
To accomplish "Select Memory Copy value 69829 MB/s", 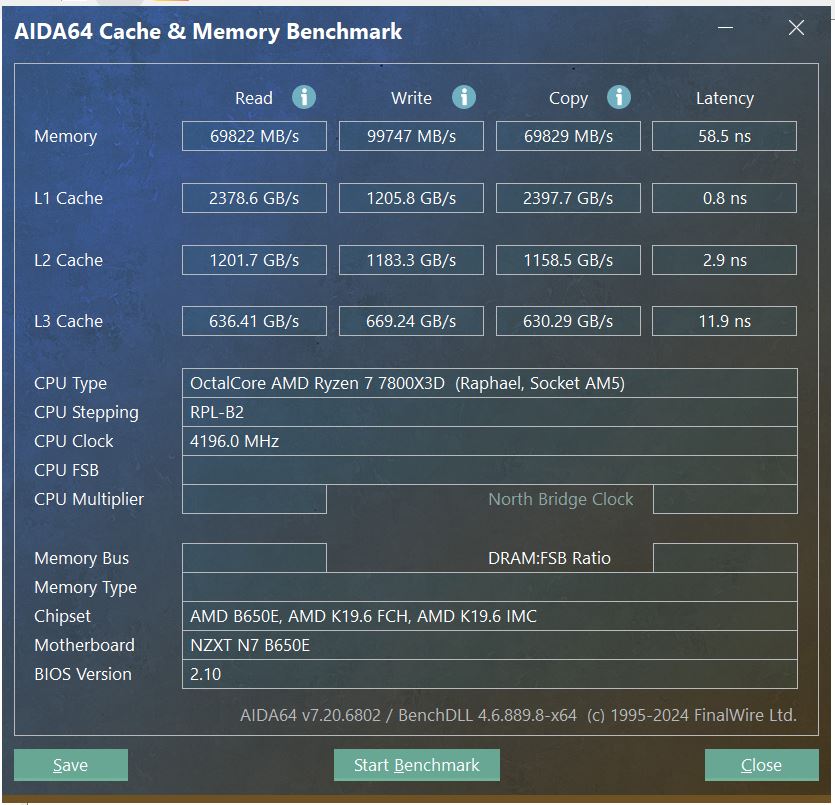I will (x=568, y=136).
